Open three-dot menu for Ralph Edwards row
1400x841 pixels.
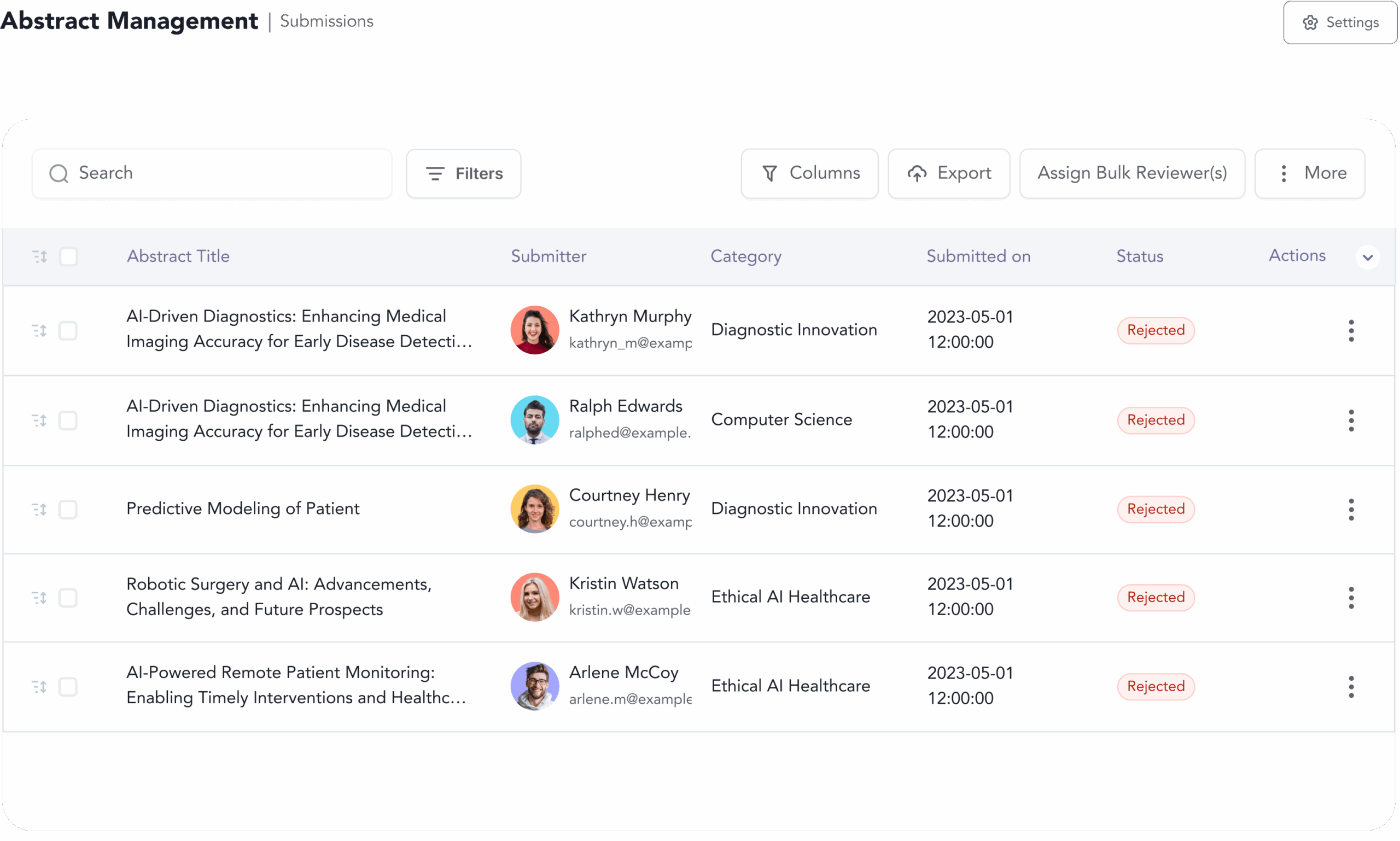[x=1351, y=420]
